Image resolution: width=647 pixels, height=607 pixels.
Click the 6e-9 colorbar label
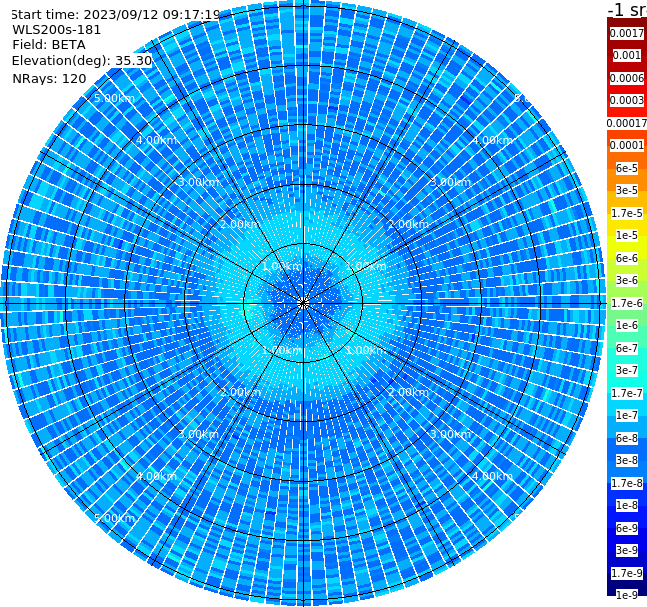point(627,528)
